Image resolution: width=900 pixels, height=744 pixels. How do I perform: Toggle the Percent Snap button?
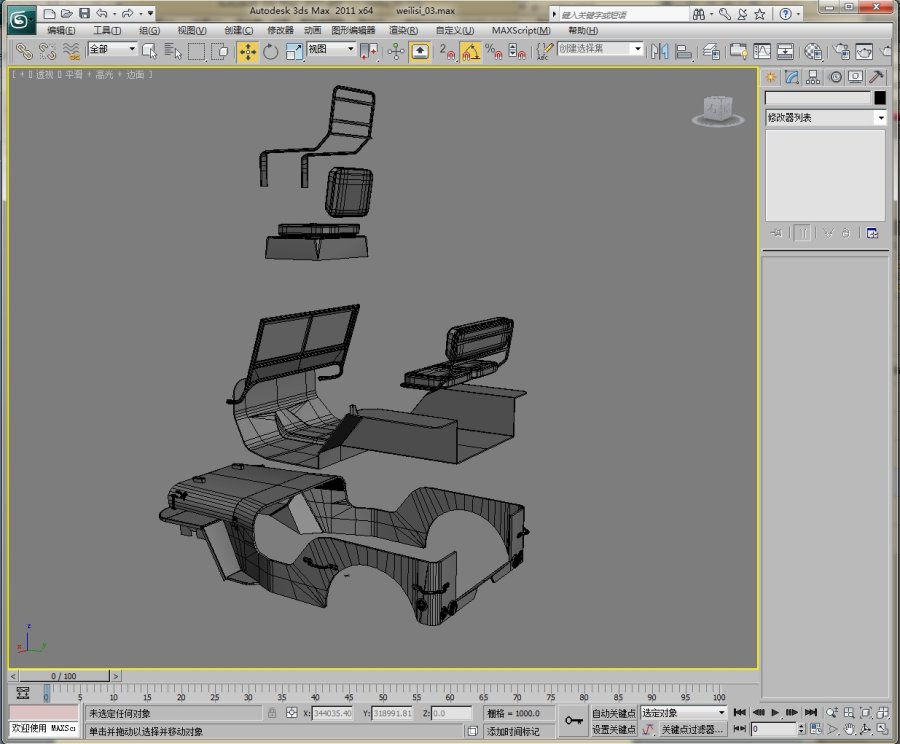[494, 52]
